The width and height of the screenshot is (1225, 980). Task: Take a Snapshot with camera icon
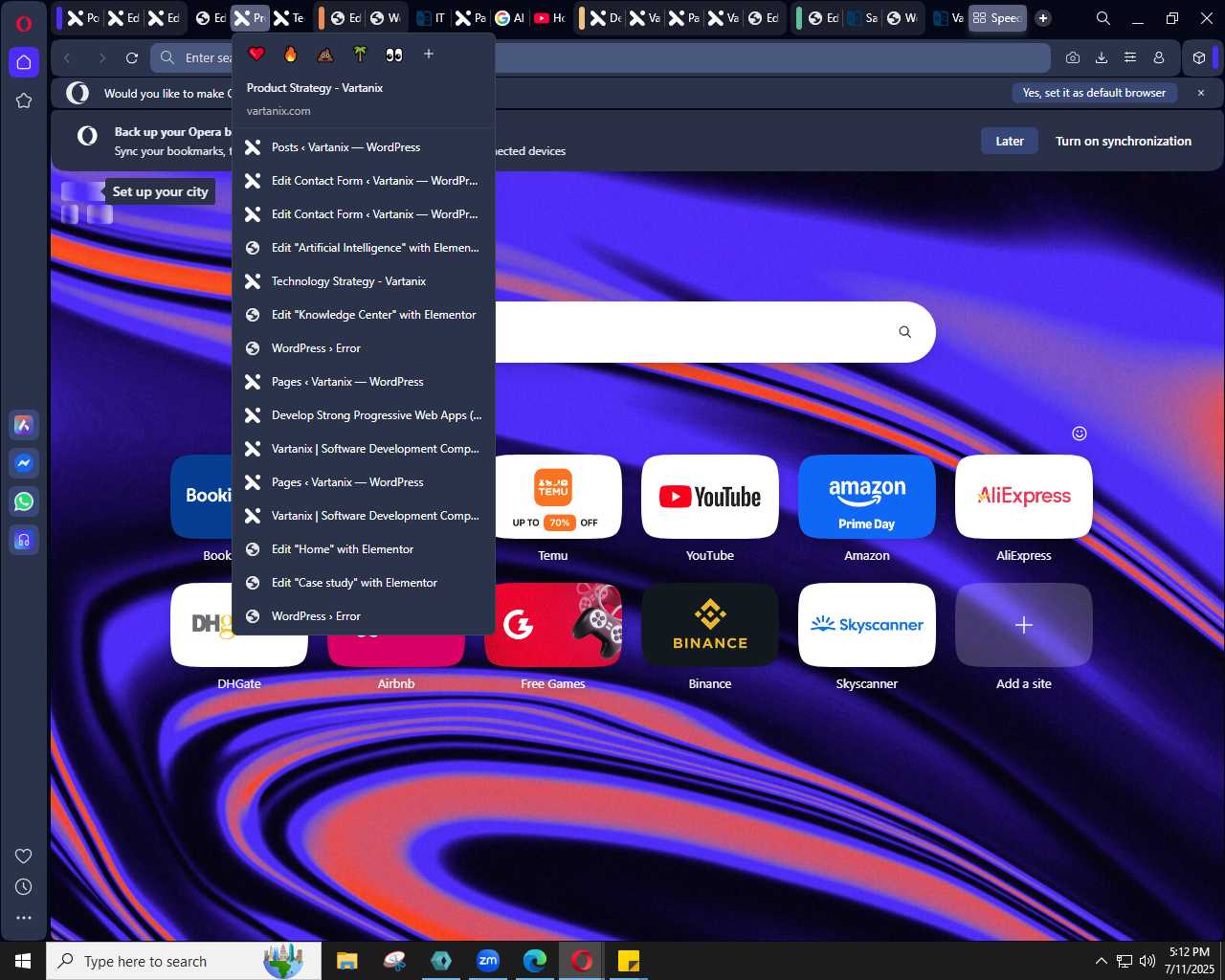tap(1073, 57)
